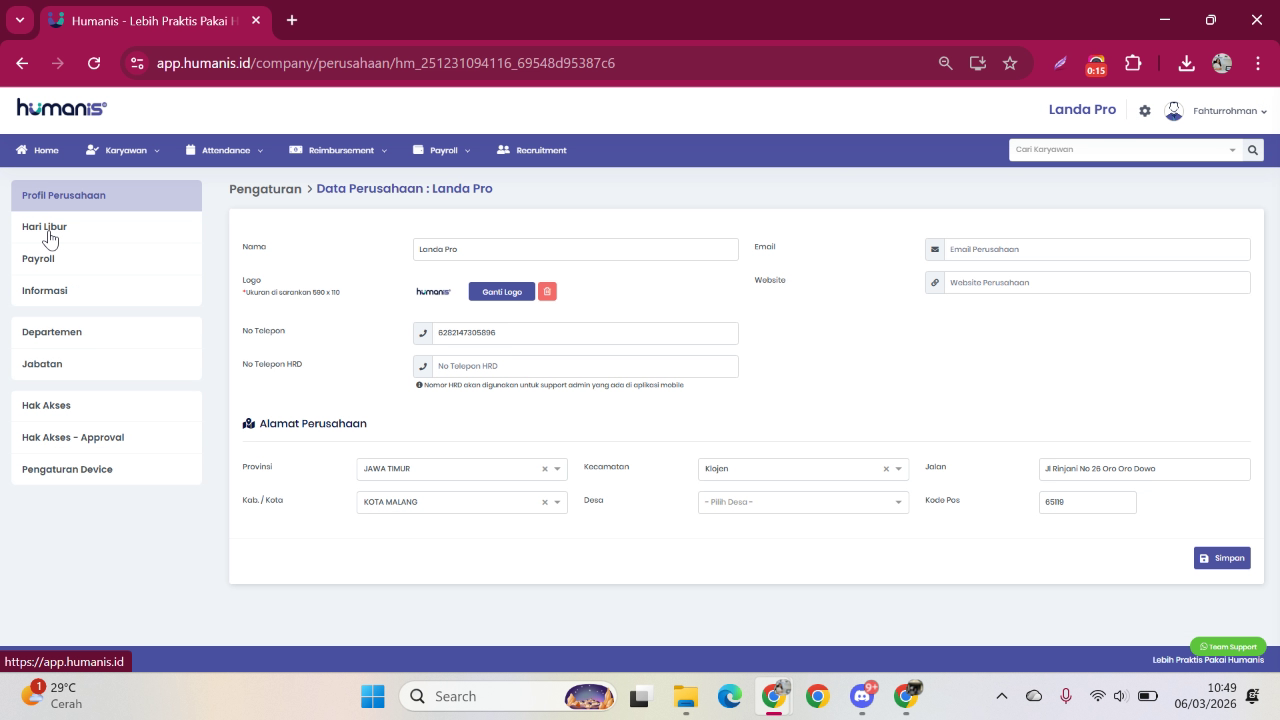Open Discord from the taskbar
This screenshot has width=1280, height=720.
pos(862,696)
